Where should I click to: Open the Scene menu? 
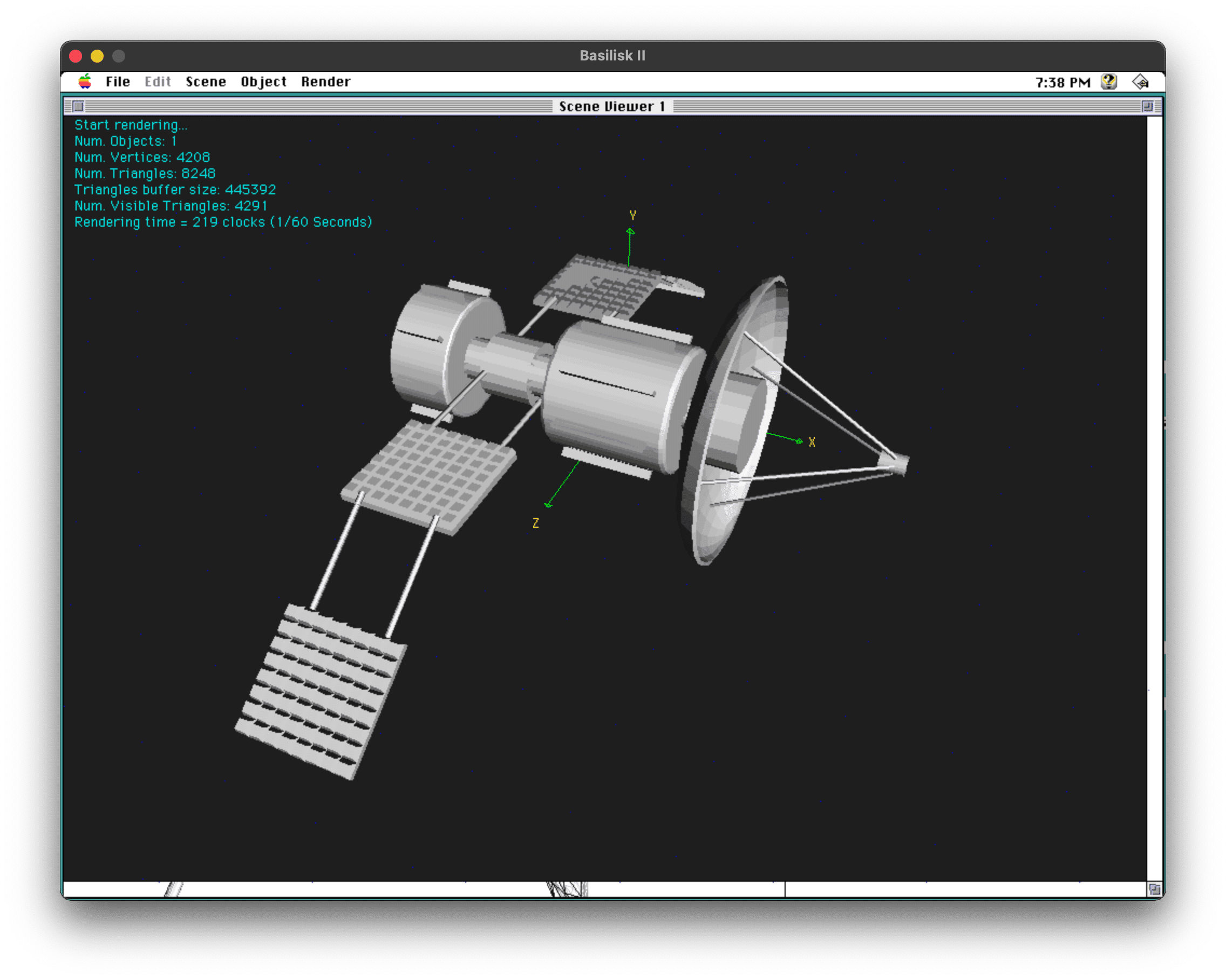click(206, 81)
